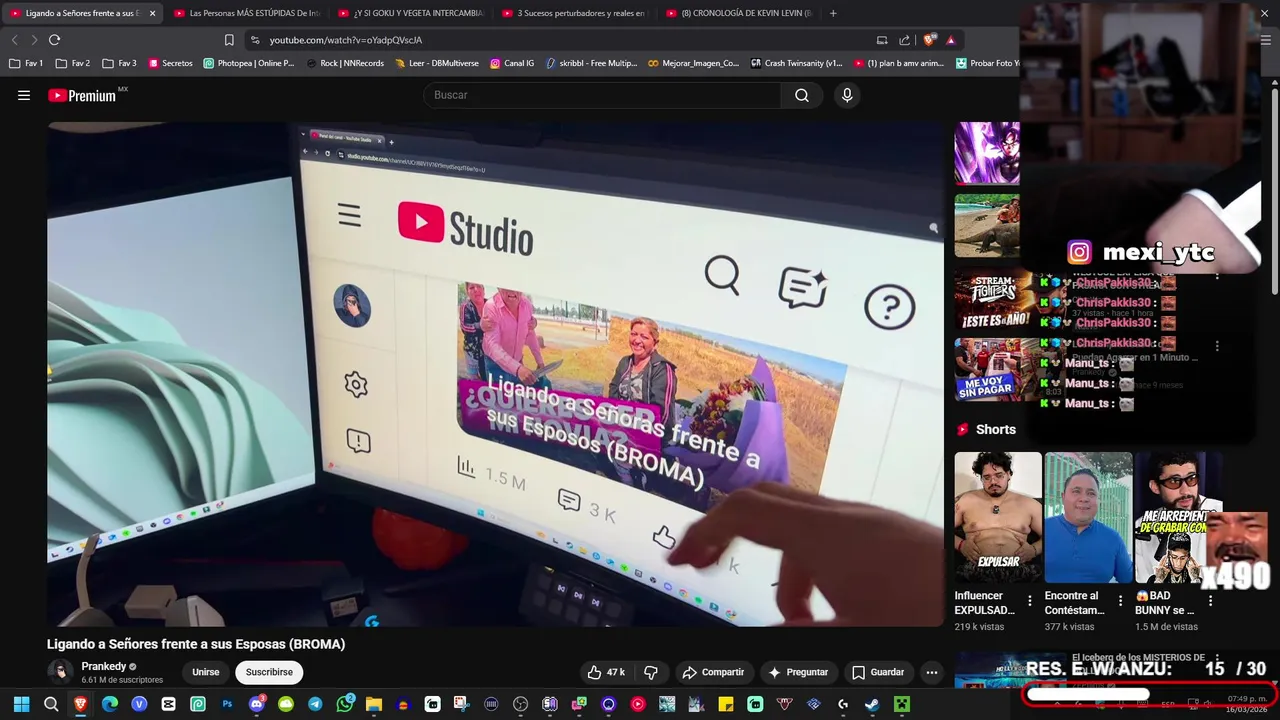
Task: Open File Explorer from the taskbar
Action: 374,704
